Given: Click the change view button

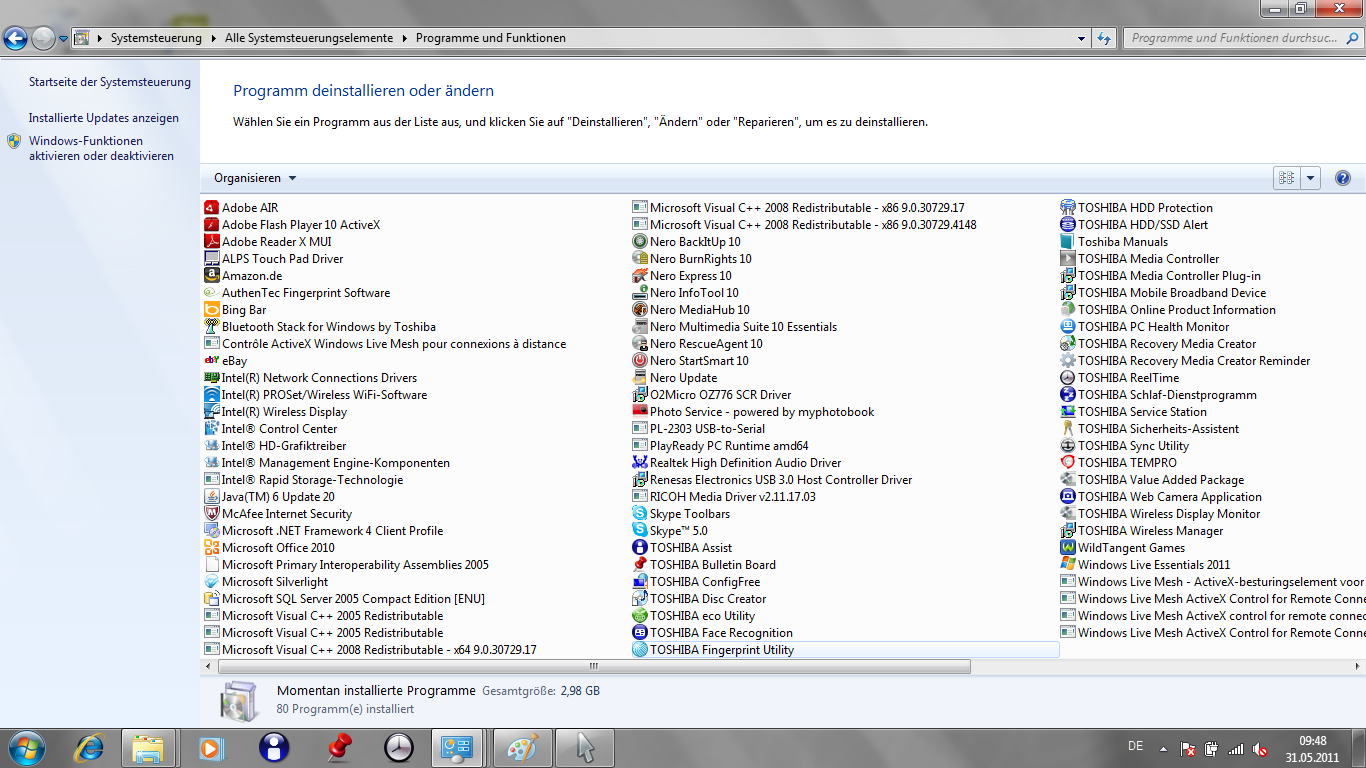Looking at the screenshot, I should coord(1287,178).
